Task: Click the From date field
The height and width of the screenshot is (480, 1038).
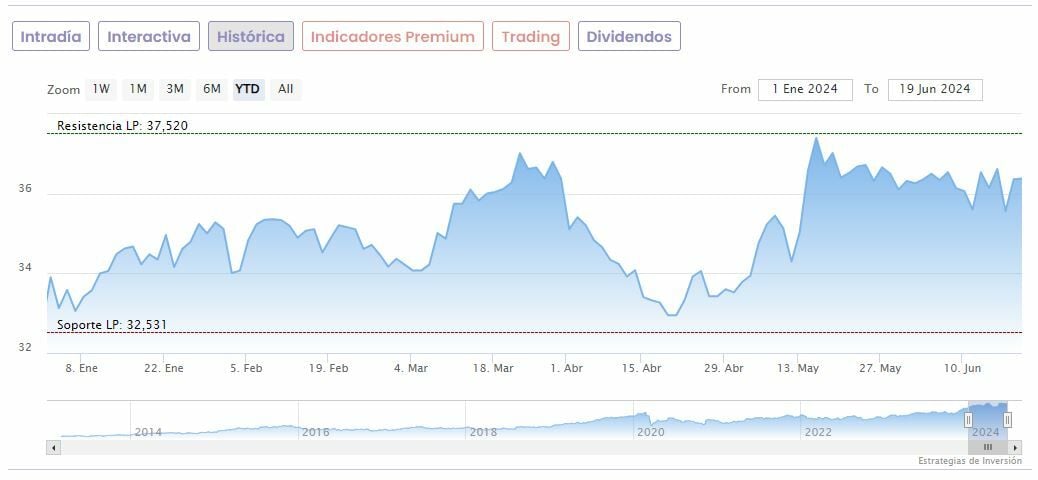Action: point(805,89)
